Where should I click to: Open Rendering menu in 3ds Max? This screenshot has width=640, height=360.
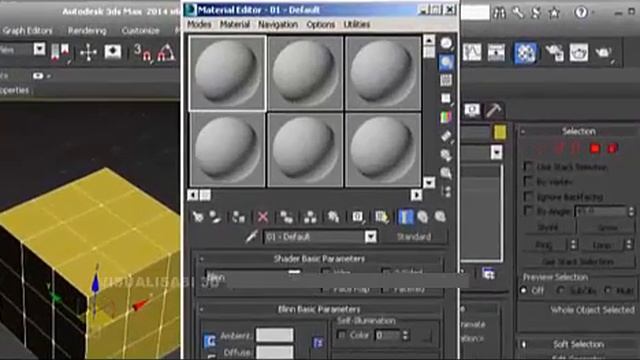click(x=87, y=31)
